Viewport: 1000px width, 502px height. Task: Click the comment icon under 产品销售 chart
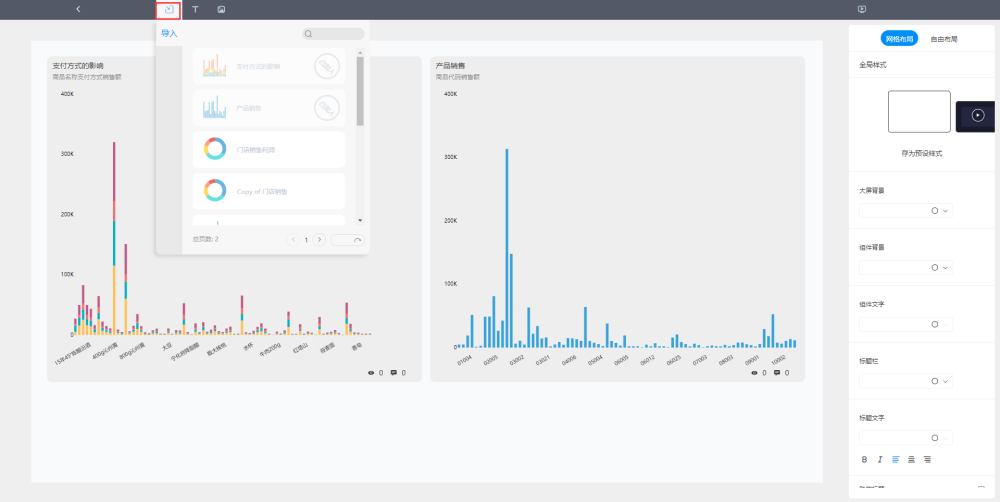pos(777,373)
